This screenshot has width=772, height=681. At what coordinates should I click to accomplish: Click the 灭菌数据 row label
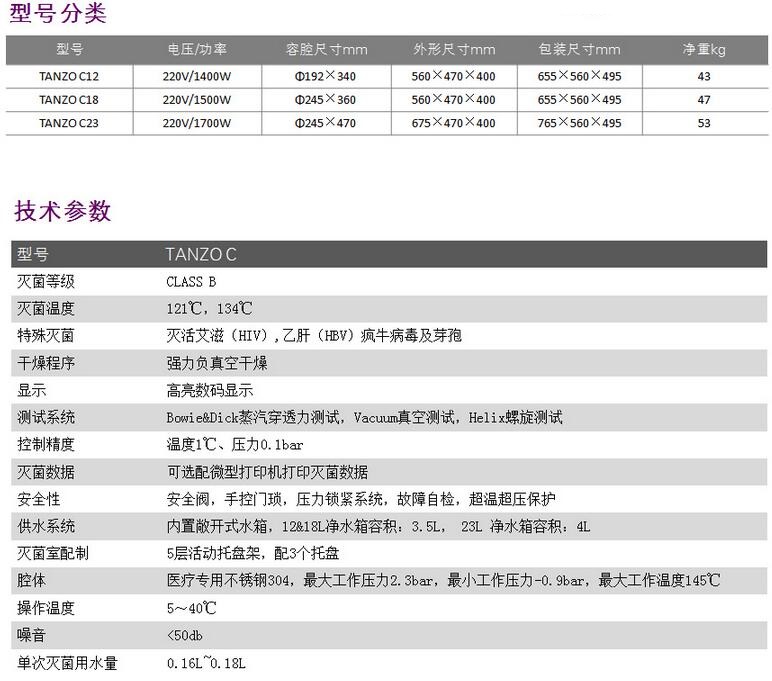[46, 473]
